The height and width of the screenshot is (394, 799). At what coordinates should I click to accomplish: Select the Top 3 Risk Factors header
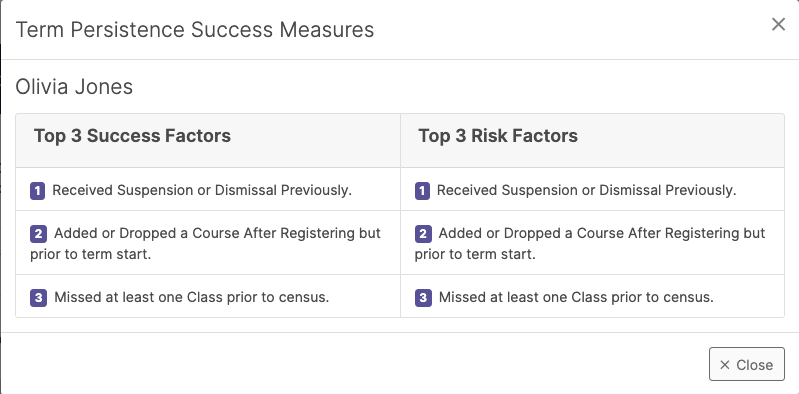(x=498, y=136)
